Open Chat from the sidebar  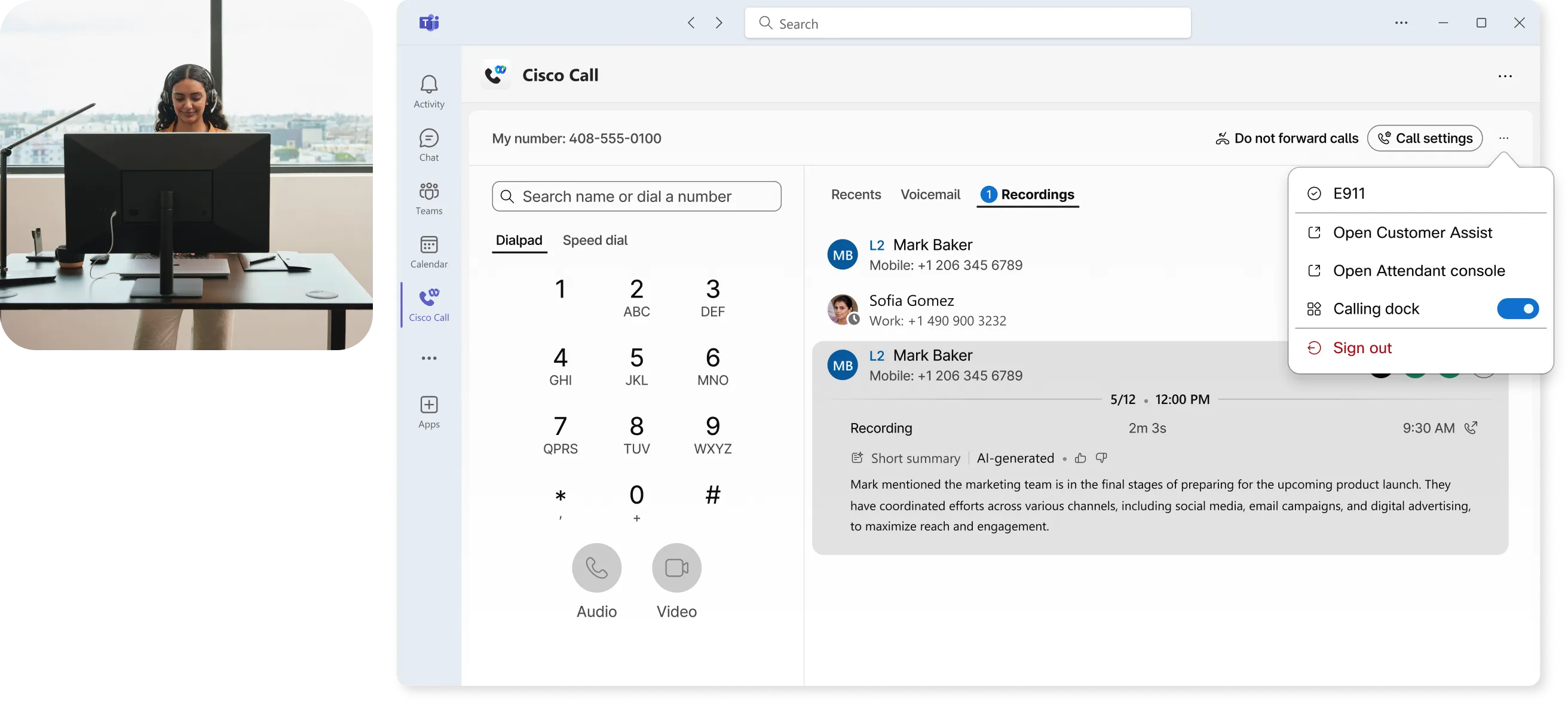pos(428,145)
